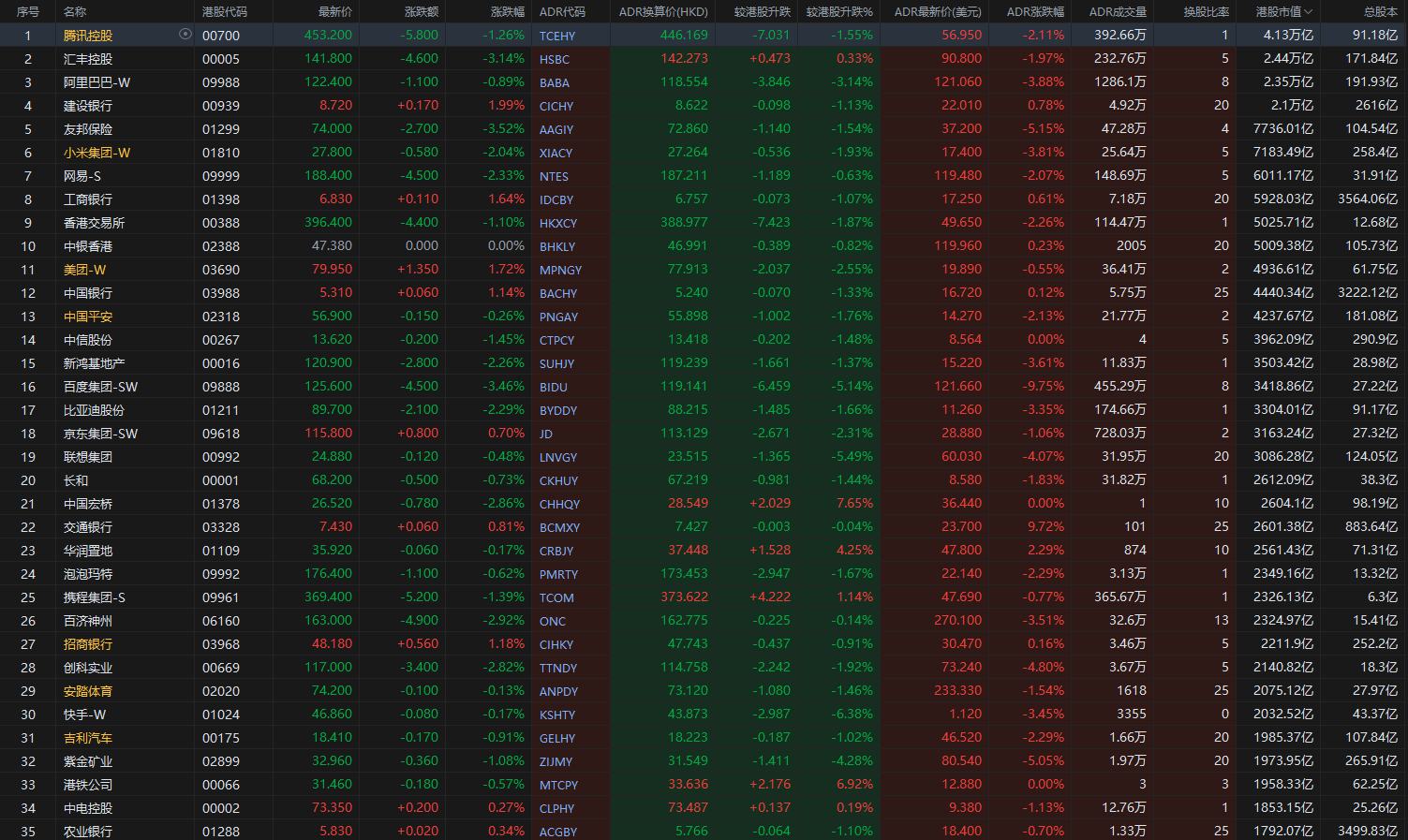The height and width of the screenshot is (840, 1408).
Task: Sort by 涨跌幅 column header
Action: pyautogui.click(x=508, y=11)
